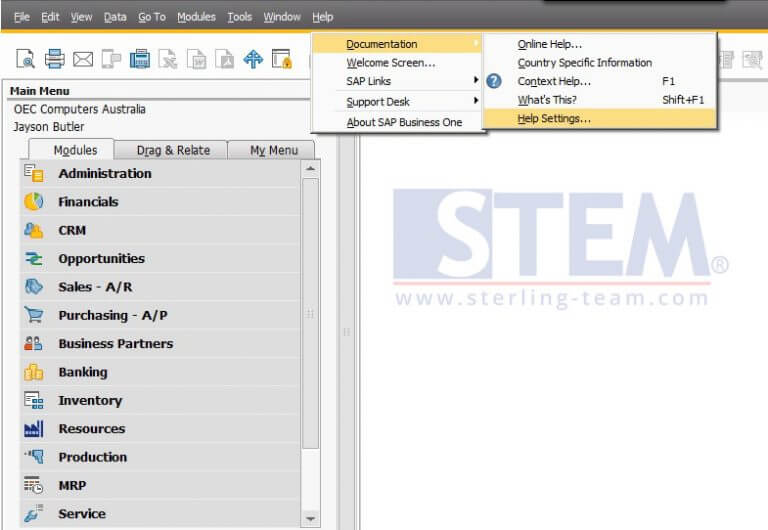The height and width of the screenshot is (530, 768).
Task: Select Country Specific Information entry
Action: tap(600, 63)
